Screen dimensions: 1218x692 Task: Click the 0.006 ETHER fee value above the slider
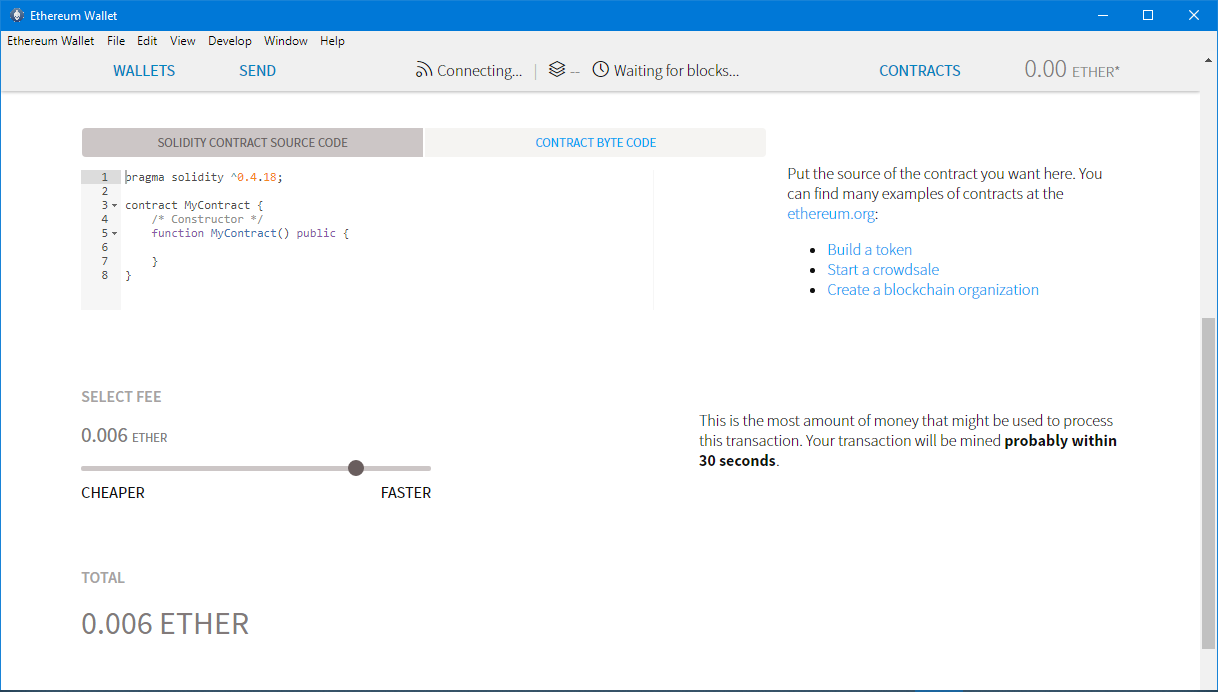(x=124, y=436)
